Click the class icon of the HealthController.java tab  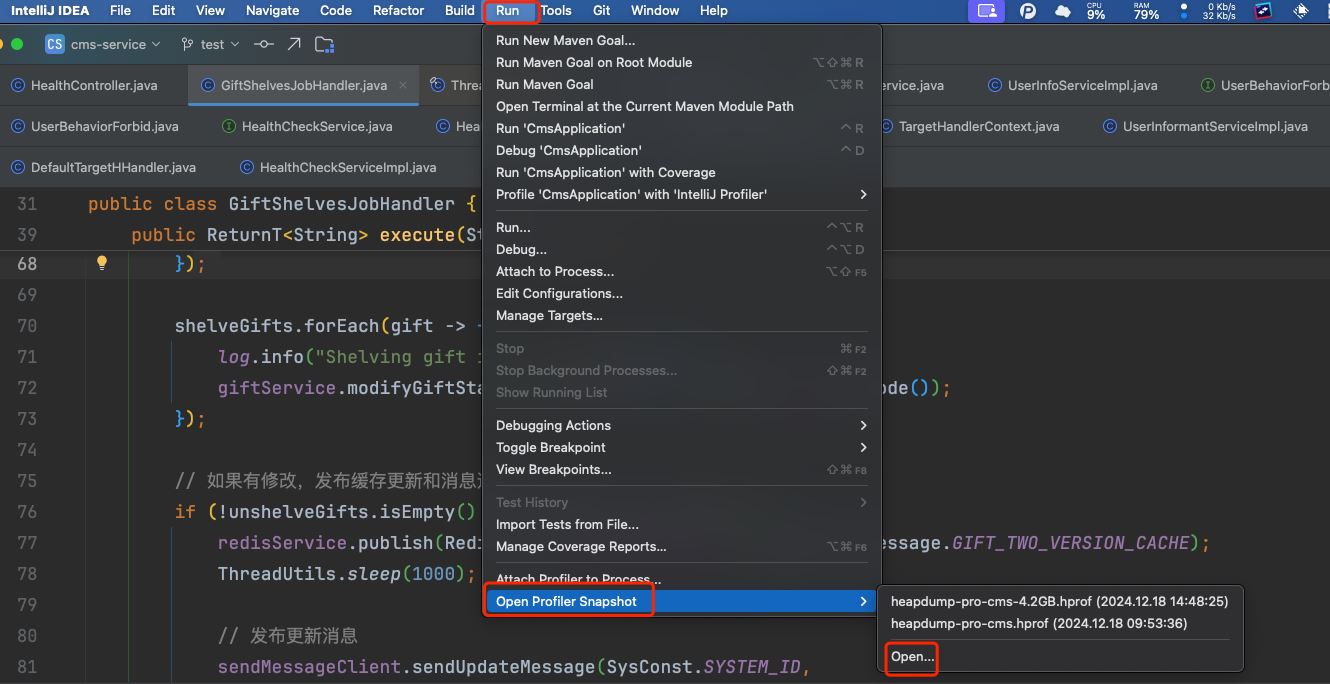point(18,85)
